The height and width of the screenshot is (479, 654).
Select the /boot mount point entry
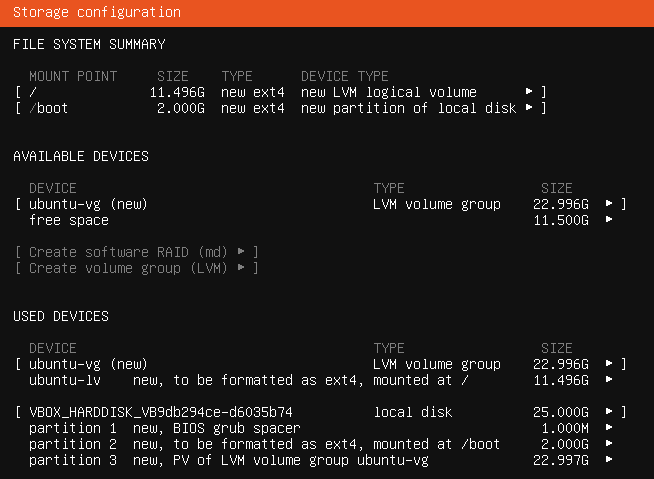click(281, 108)
